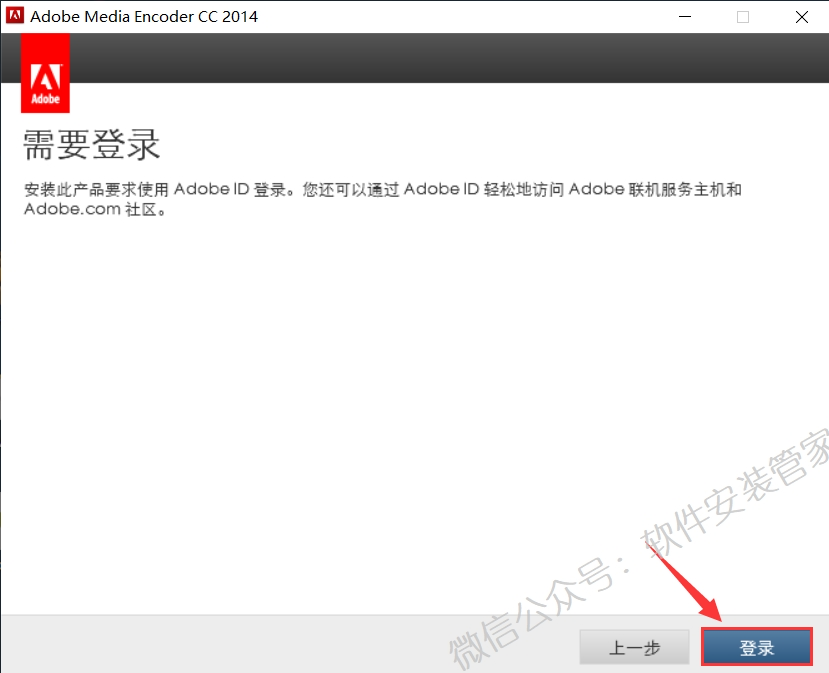The image size is (829, 673).
Task: Select the 需要登录 heading
Action: pos(90,145)
